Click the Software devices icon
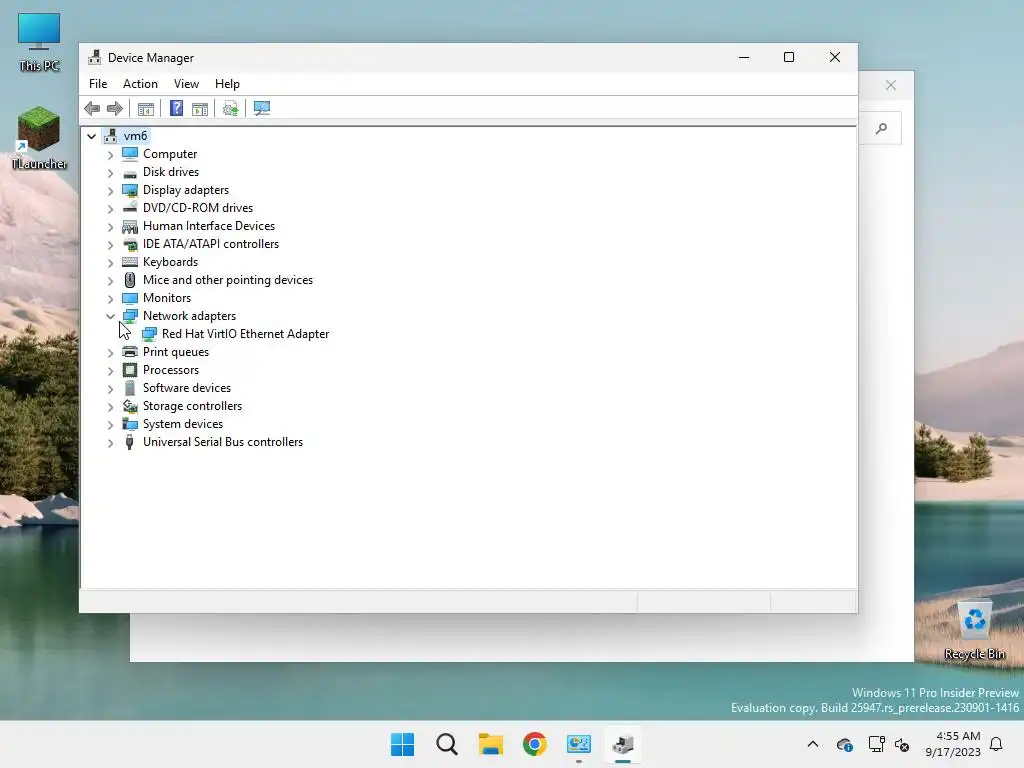 point(130,388)
